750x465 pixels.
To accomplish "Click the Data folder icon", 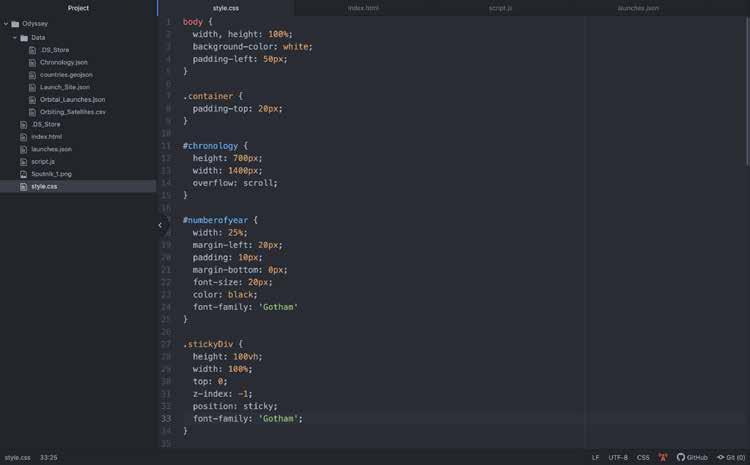I will click(24, 38).
